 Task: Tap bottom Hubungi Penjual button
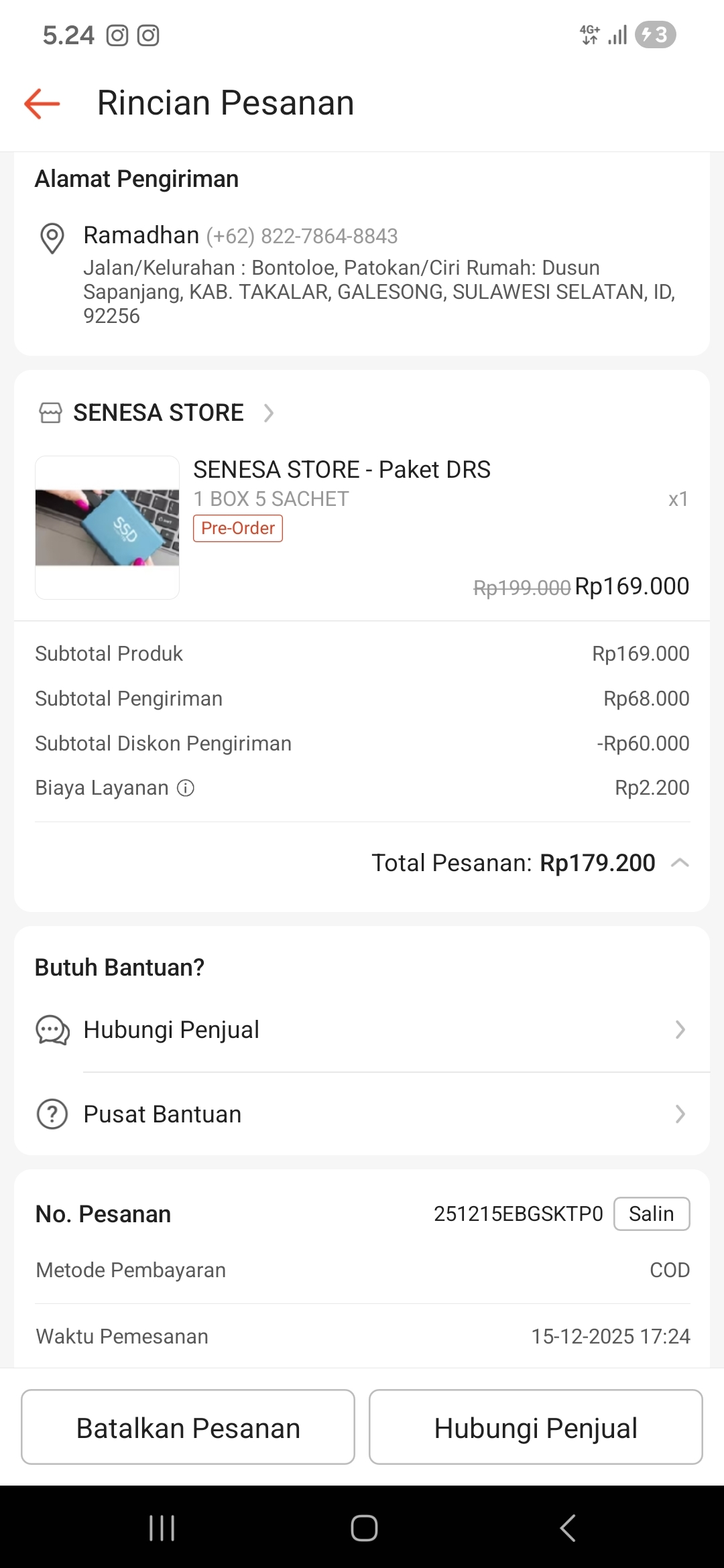[536, 1427]
